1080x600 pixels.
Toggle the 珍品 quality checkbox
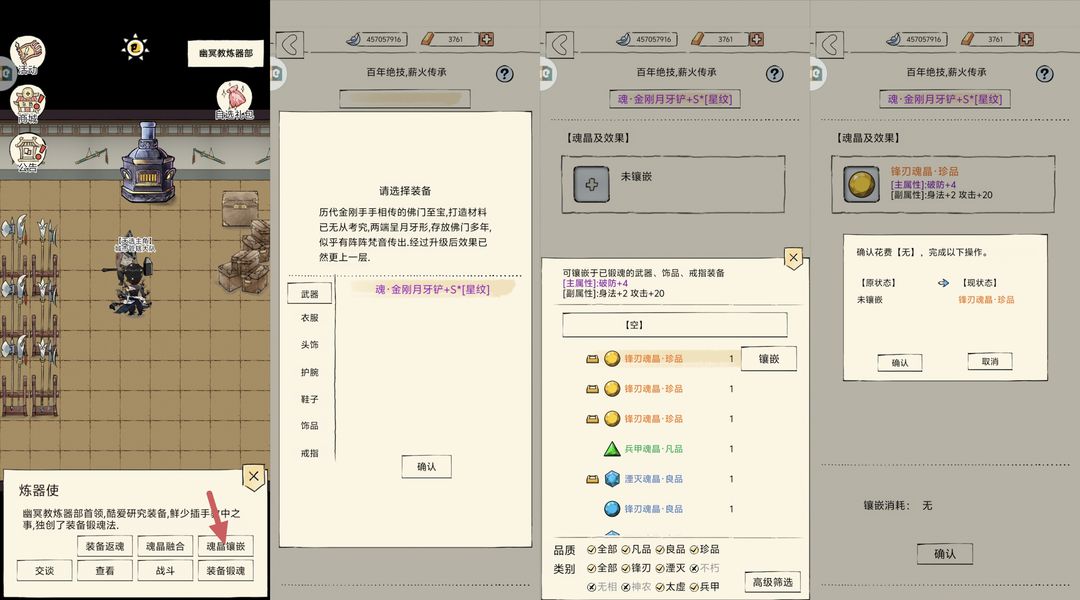(x=704, y=549)
